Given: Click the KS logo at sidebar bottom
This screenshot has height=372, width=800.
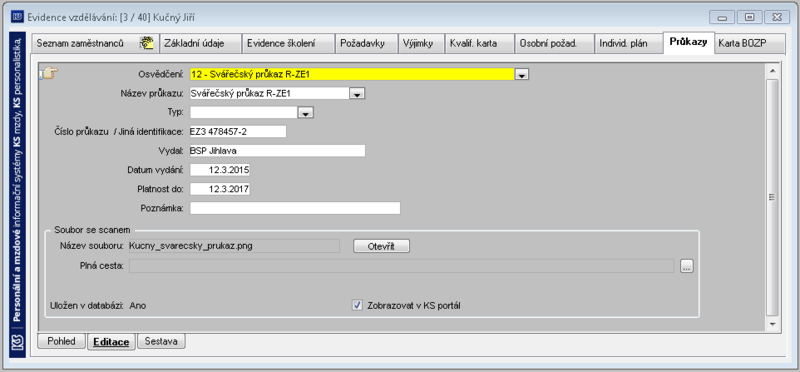Looking at the screenshot, I should [17, 342].
